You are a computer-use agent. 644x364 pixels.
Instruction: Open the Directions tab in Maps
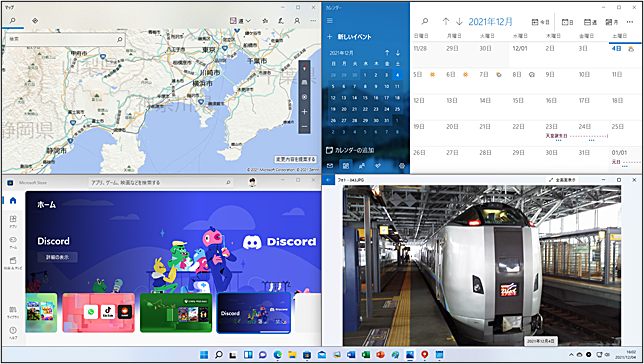coord(35,21)
